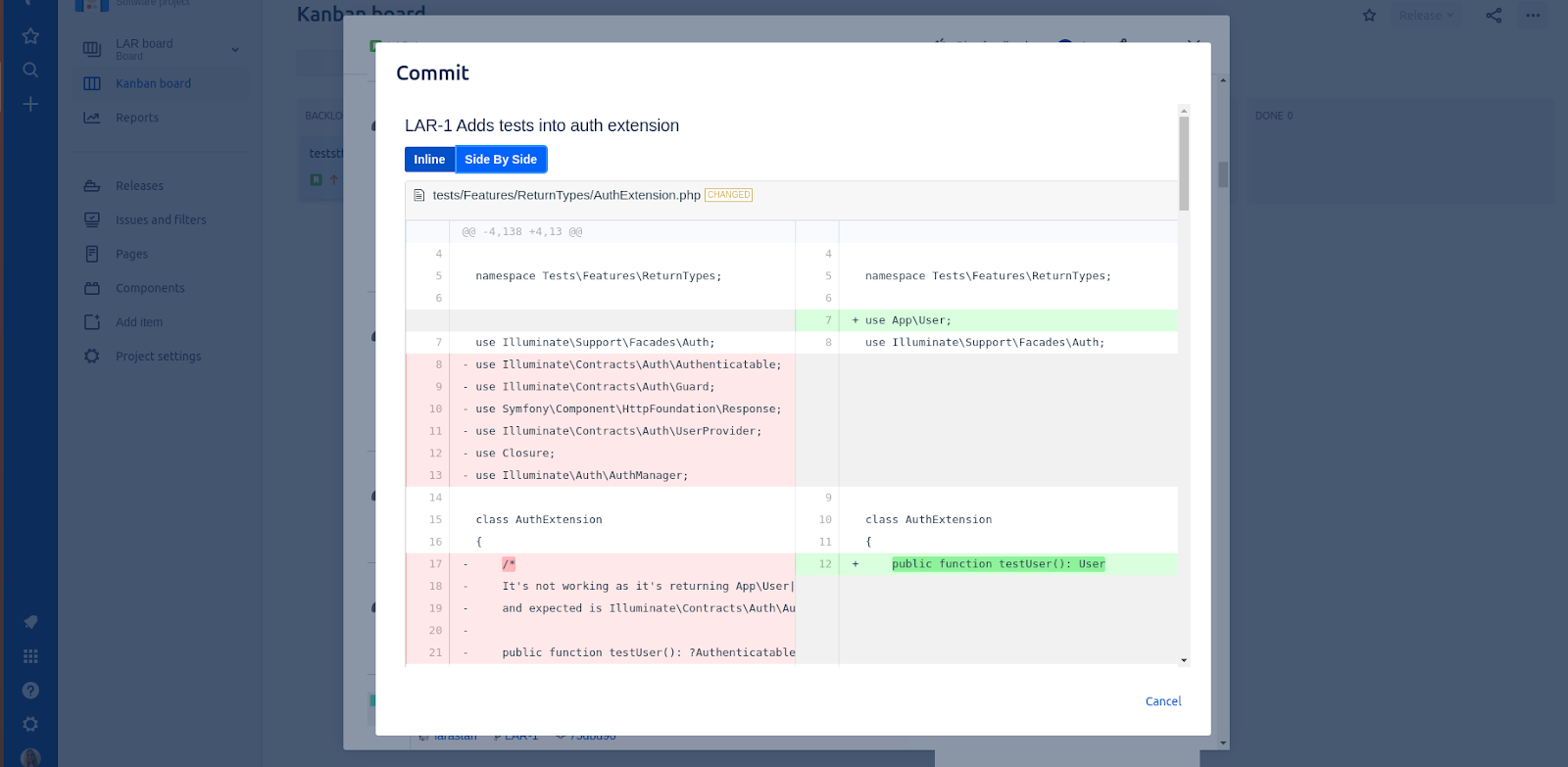Open the Release dropdown button

[1426, 16]
